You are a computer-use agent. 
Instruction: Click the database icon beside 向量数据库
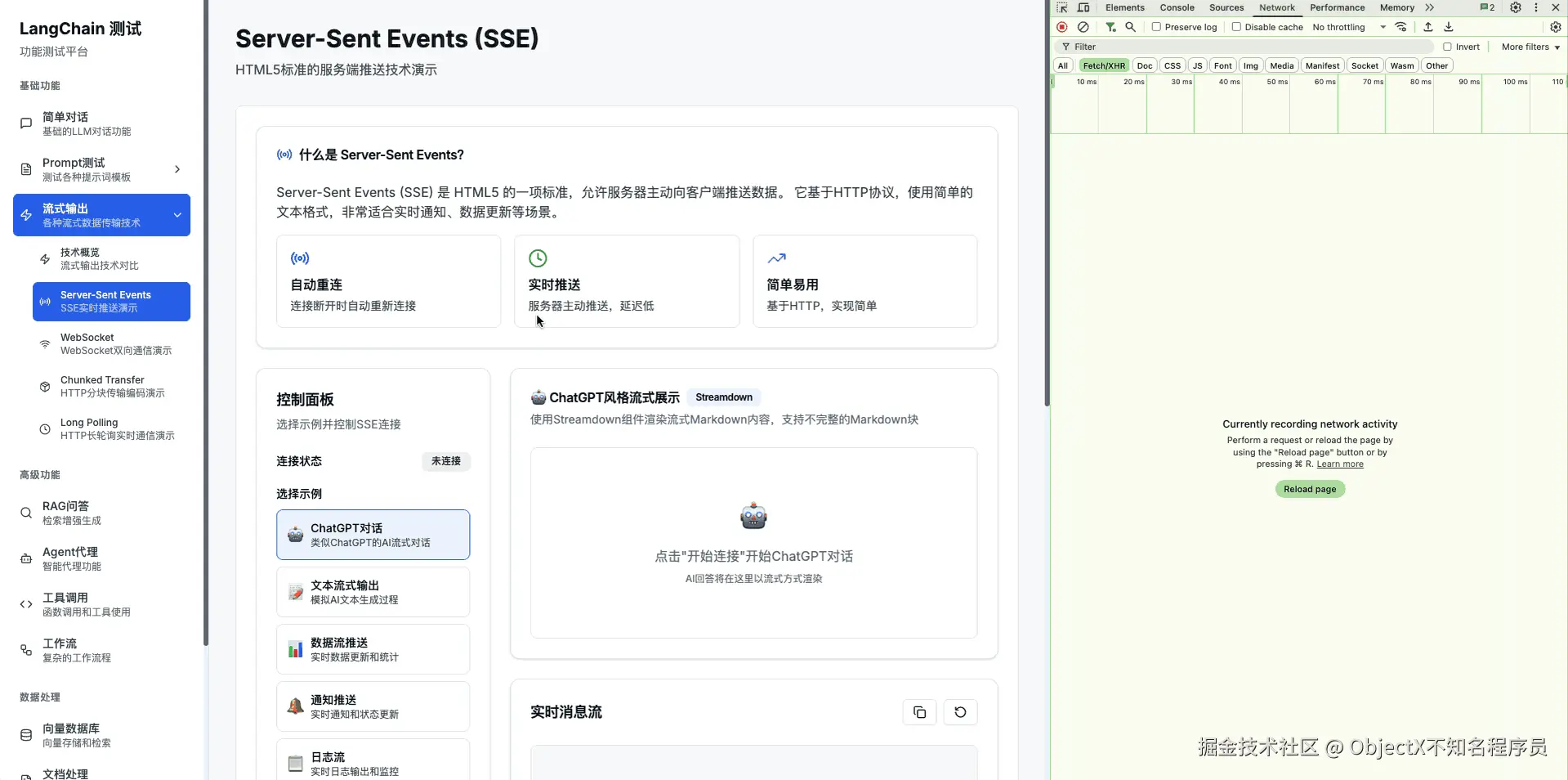26,735
